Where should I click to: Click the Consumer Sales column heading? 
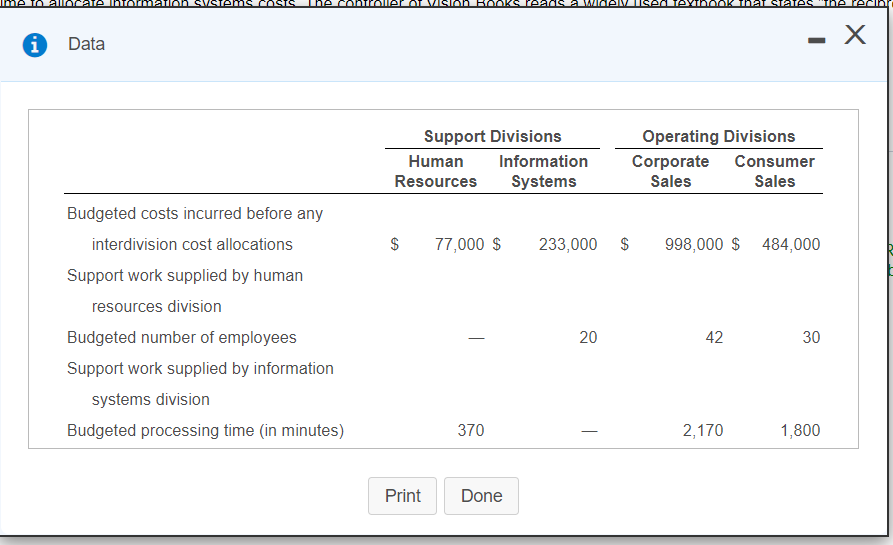(x=775, y=171)
